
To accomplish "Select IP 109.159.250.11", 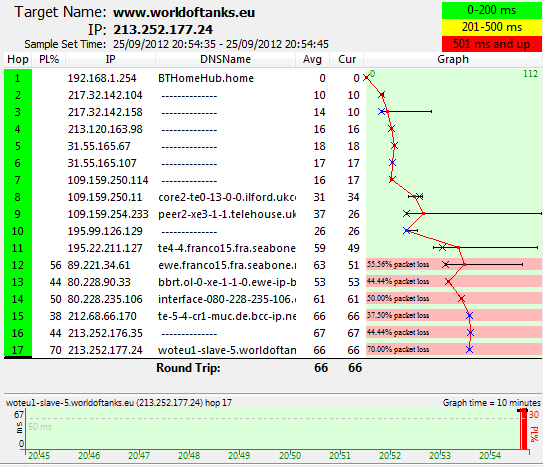I will pos(105,197).
